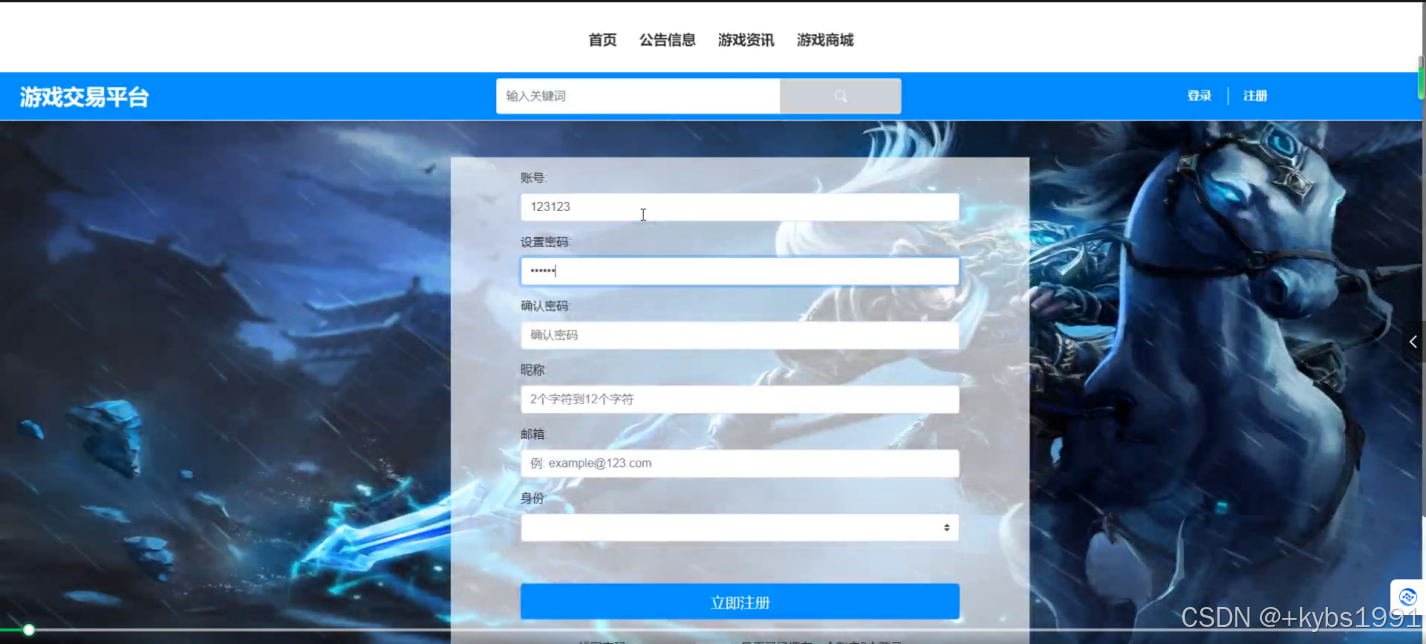Screen dimensions: 1426x644
Task: Submit with 立即注册 button
Action: click(x=740, y=602)
